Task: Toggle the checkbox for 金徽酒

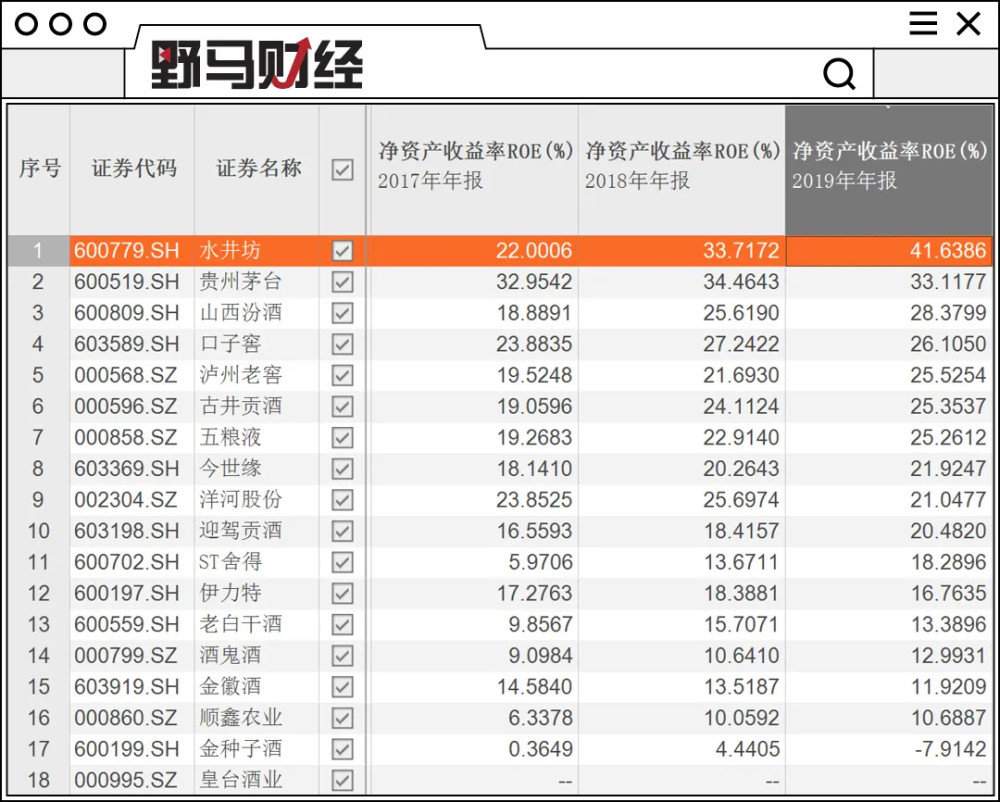Action: [342, 687]
